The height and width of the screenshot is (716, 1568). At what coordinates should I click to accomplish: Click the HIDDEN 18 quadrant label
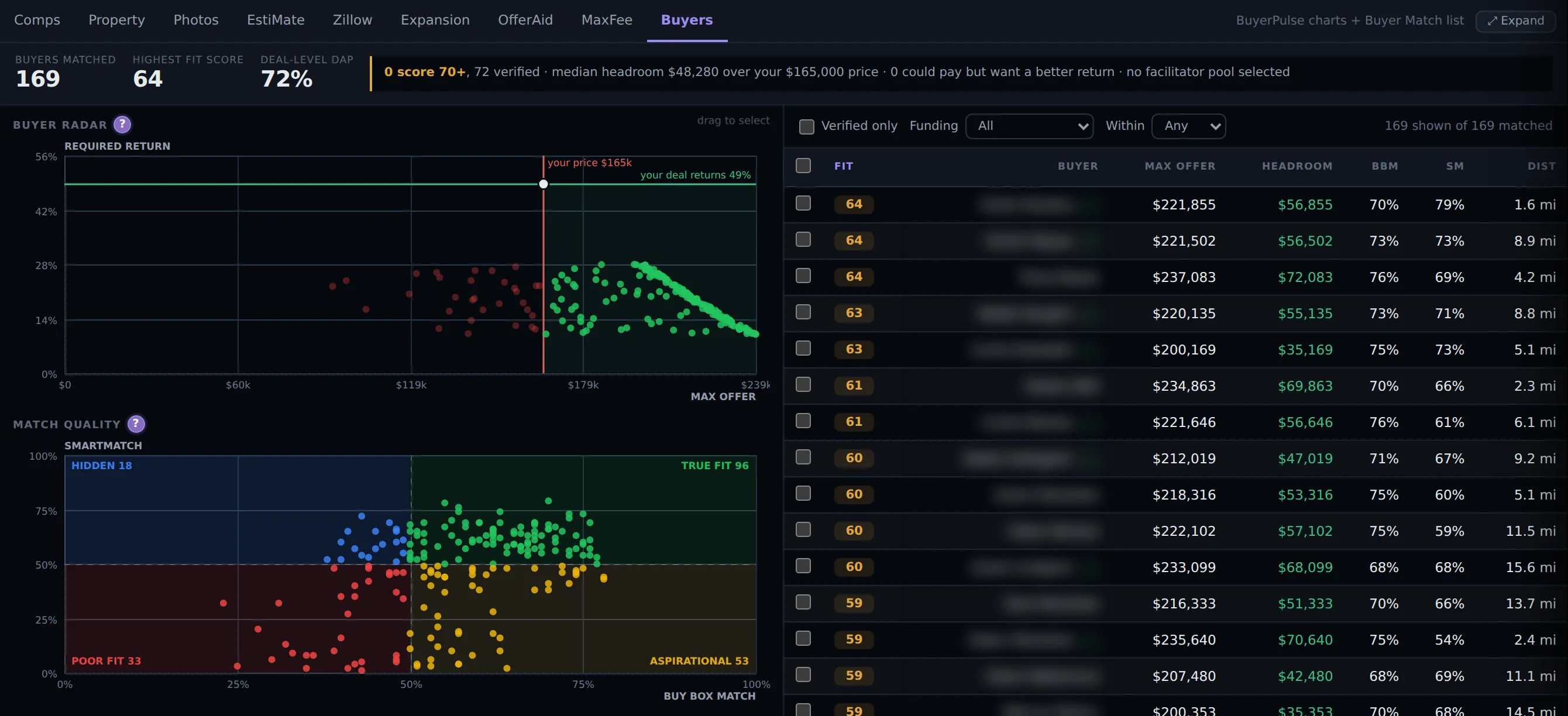tap(102, 466)
